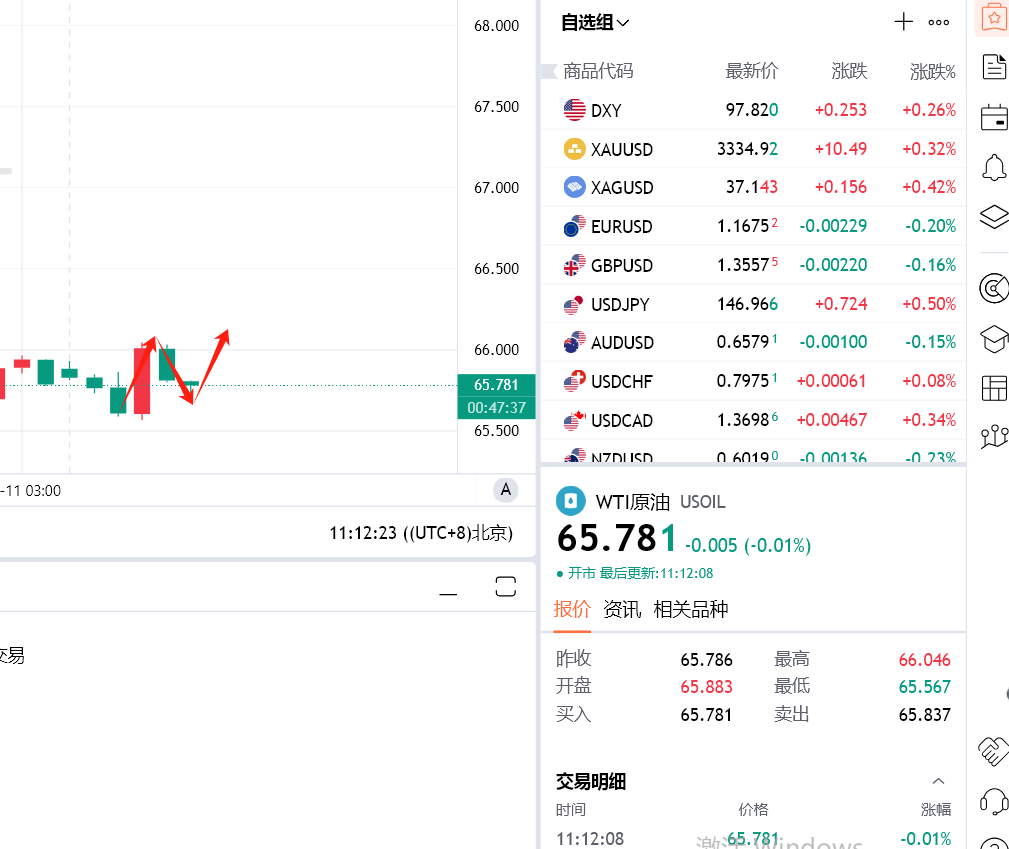The image size is (1009, 849).
Task: Click the 最低 value 65.567
Action: point(925,687)
